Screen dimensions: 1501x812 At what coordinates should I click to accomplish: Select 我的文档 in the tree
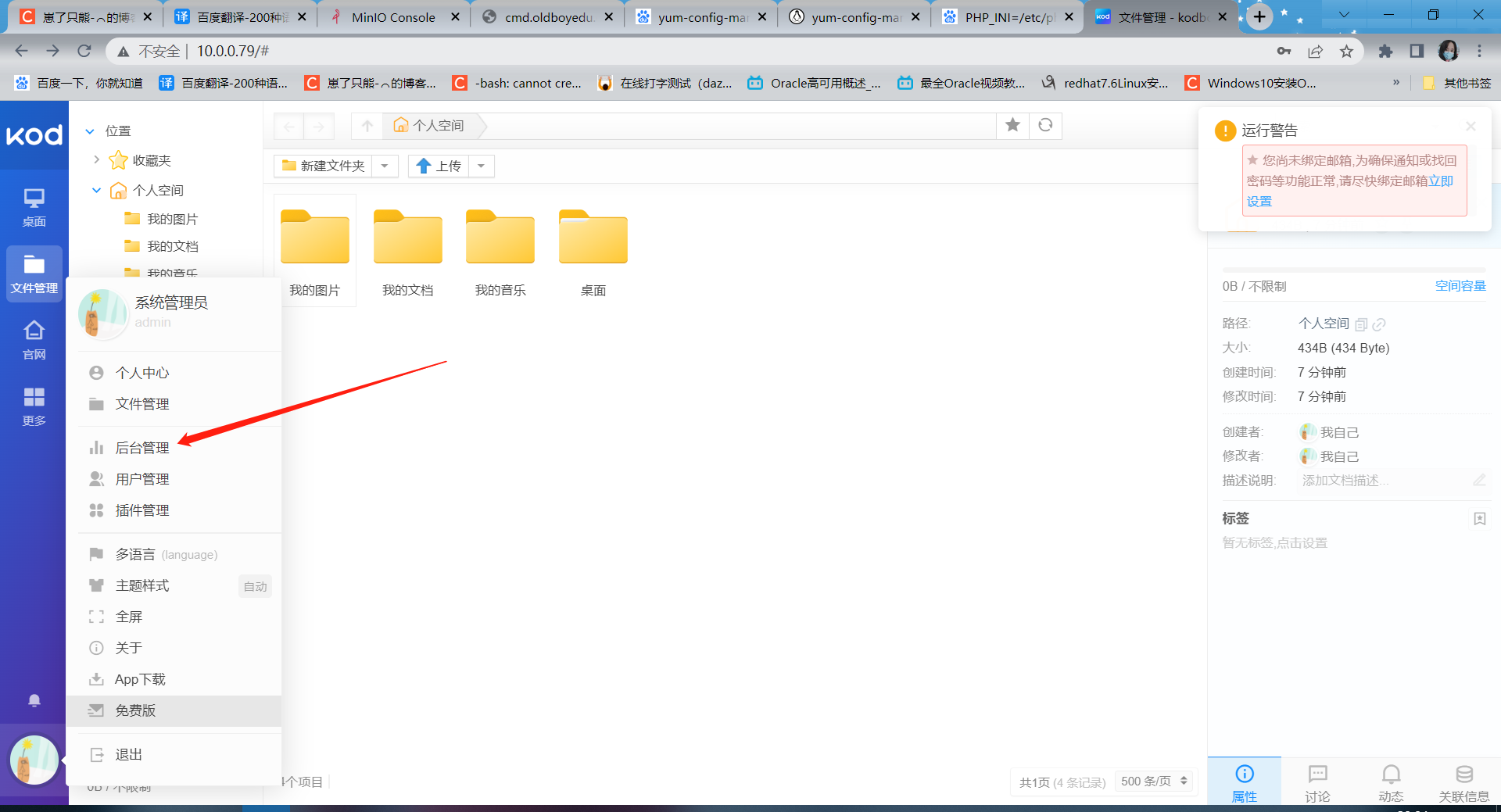tap(172, 246)
